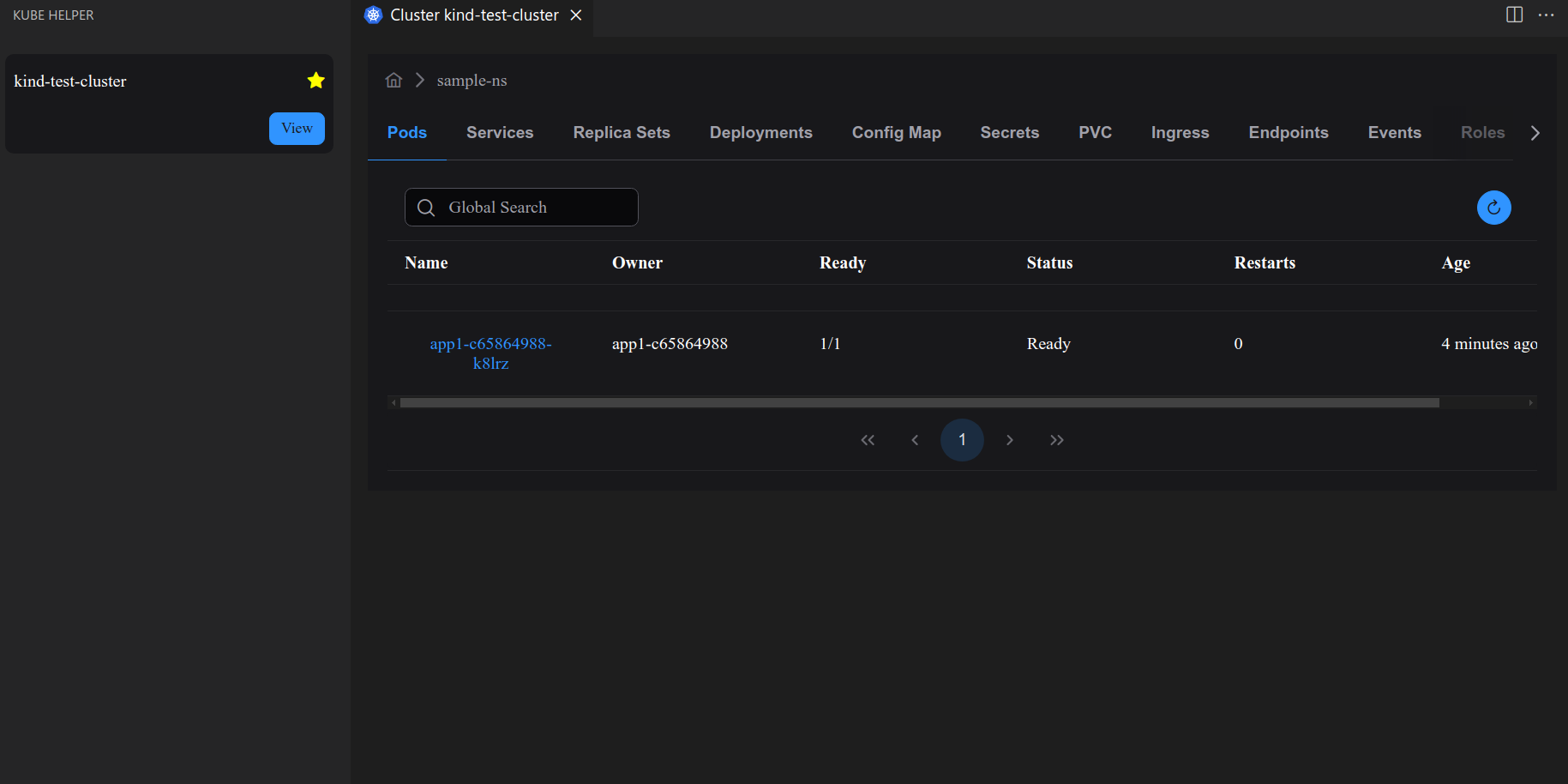Go to previous page

pos(915,440)
